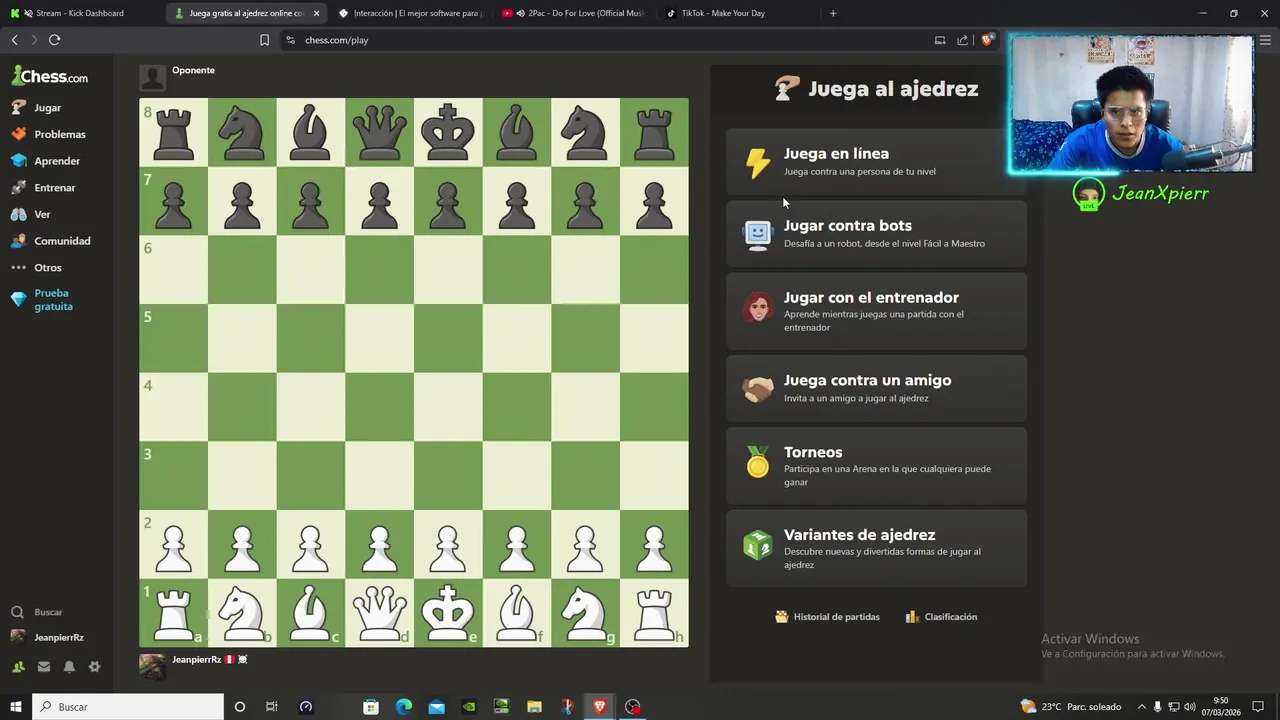Bookmark this page icon
Screen dimensions: 1280x720
264,40
